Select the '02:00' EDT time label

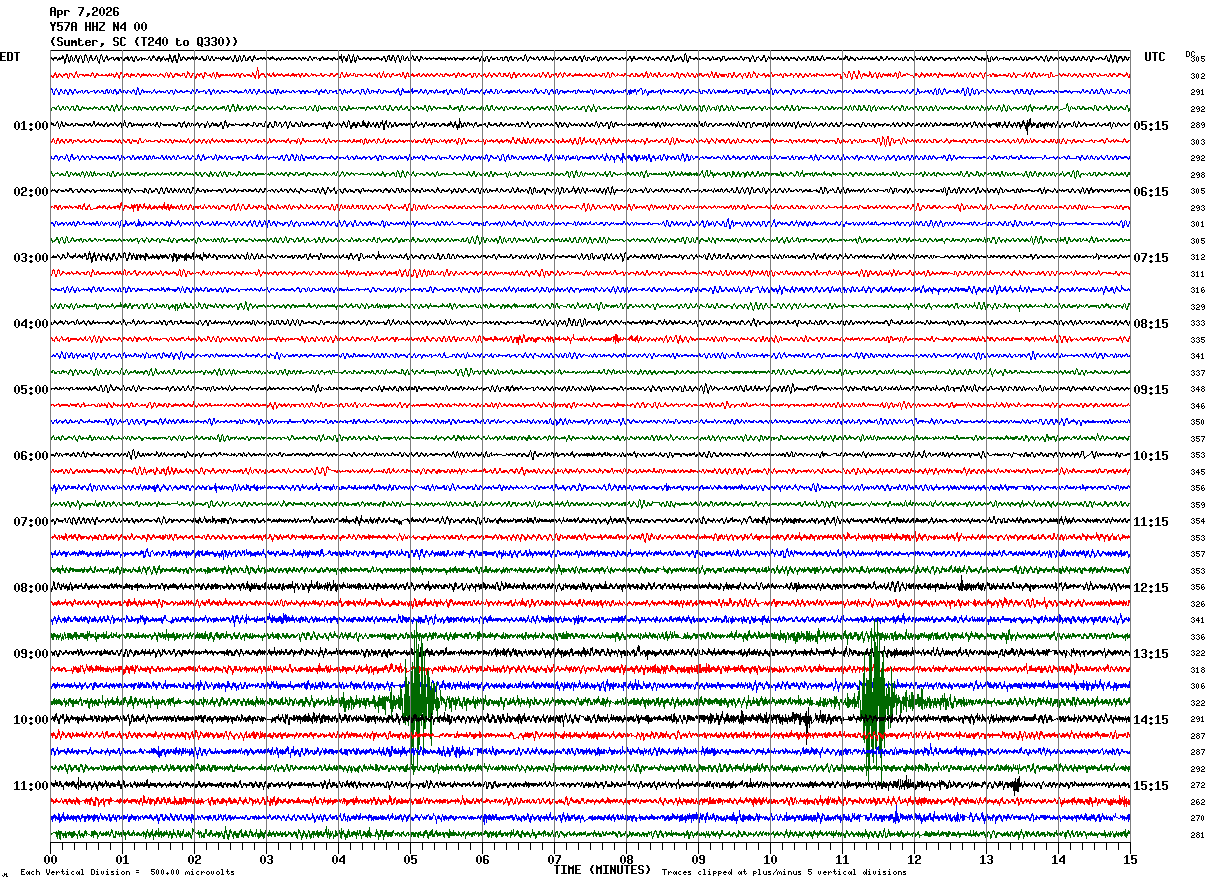[31, 192]
